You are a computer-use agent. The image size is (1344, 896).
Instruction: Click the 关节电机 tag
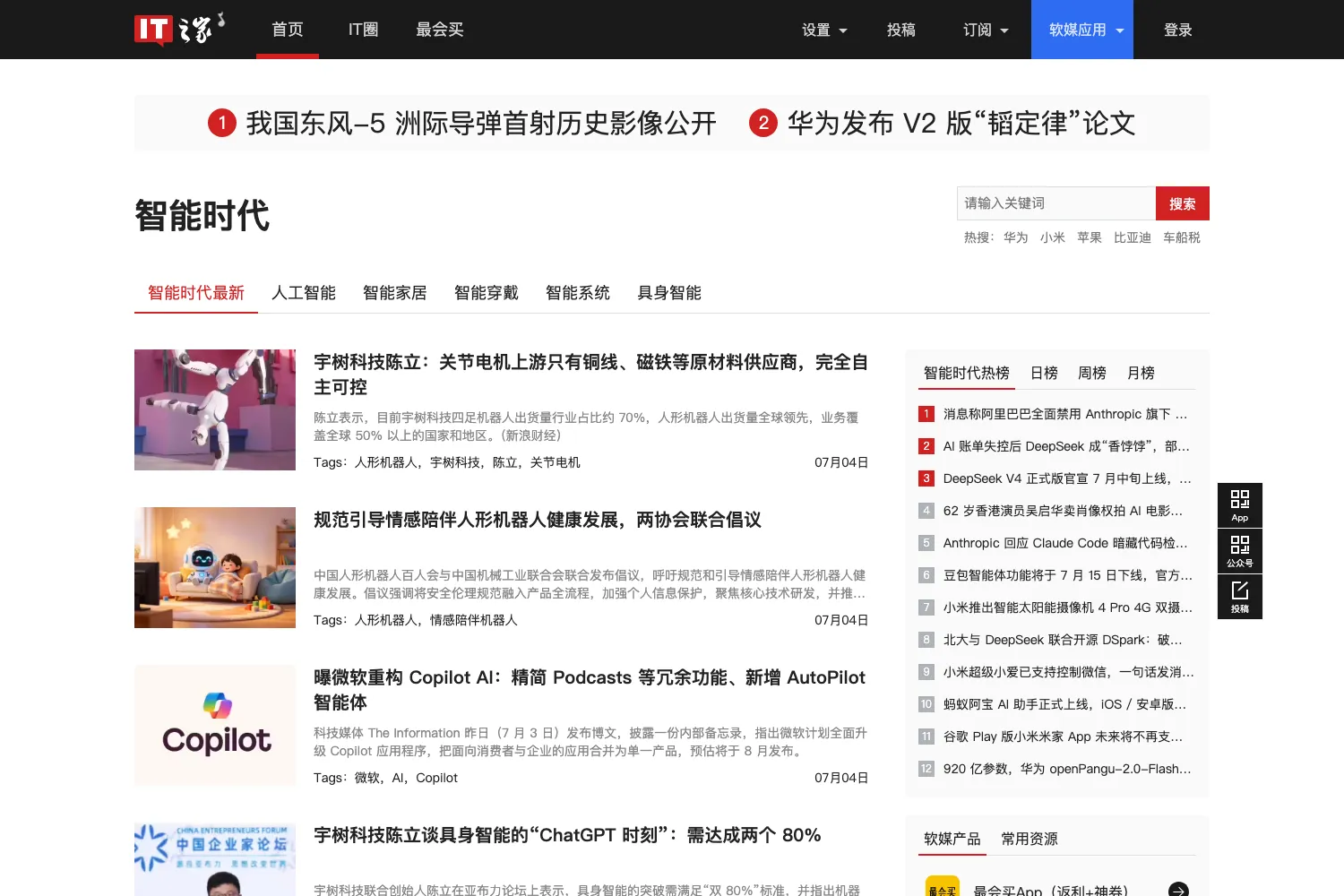pyautogui.click(x=556, y=462)
